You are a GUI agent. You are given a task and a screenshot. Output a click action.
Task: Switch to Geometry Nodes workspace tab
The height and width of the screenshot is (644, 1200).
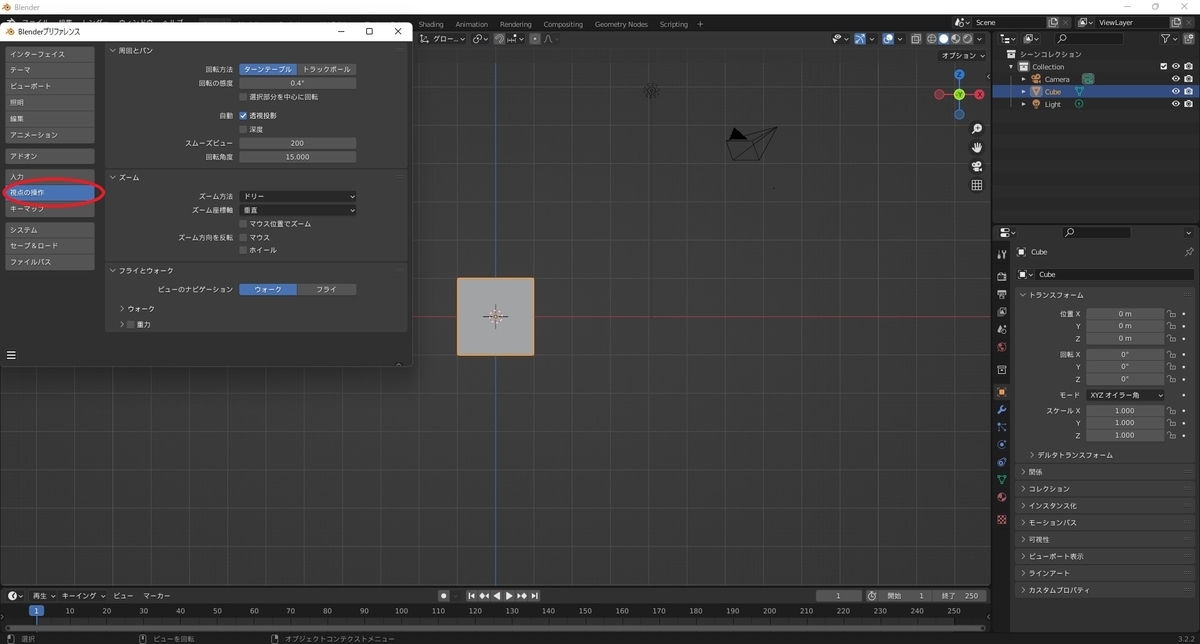621,24
